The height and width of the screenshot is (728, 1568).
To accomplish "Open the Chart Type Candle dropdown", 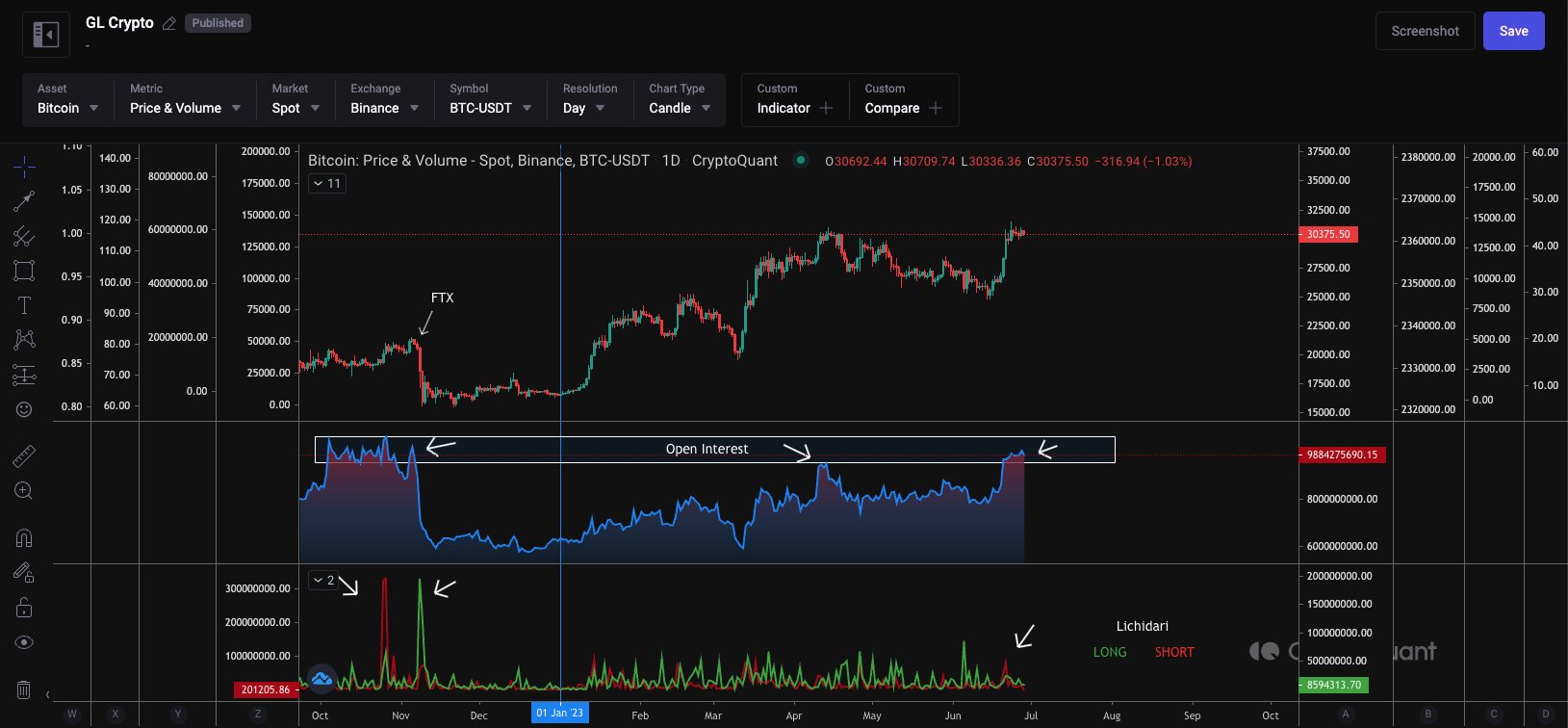I will (x=680, y=99).
